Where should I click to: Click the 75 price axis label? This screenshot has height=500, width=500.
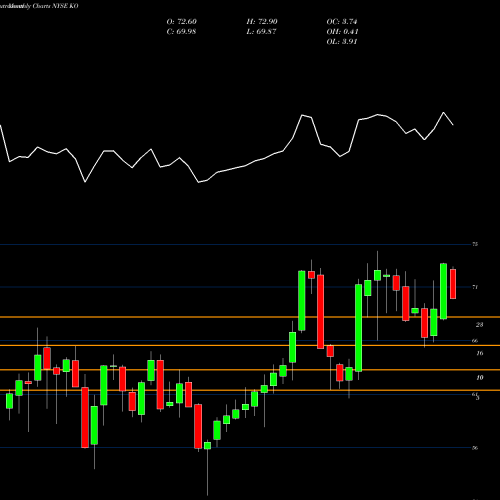[x=475, y=244]
